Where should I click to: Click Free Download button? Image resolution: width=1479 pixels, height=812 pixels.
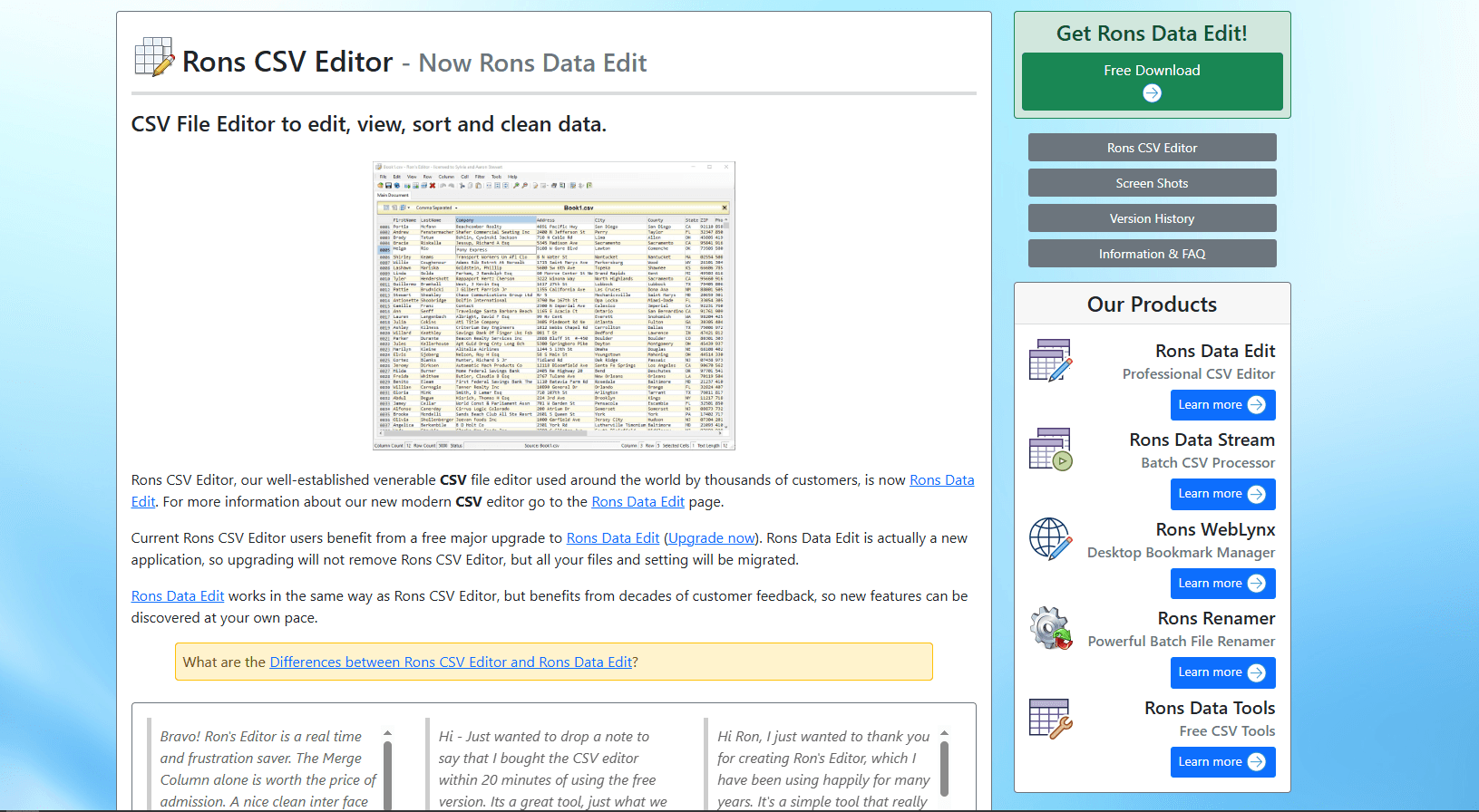[x=1152, y=82]
